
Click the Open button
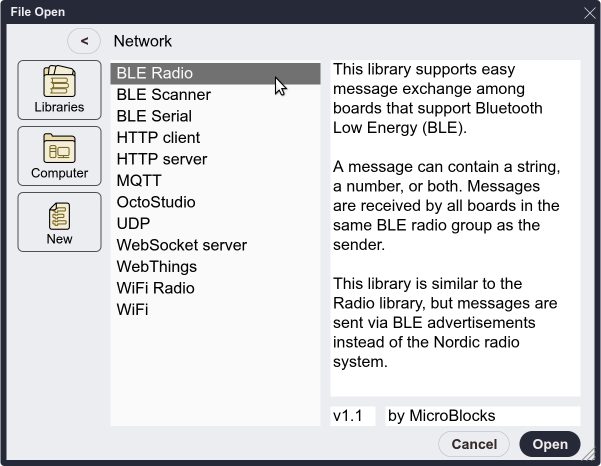pos(550,444)
